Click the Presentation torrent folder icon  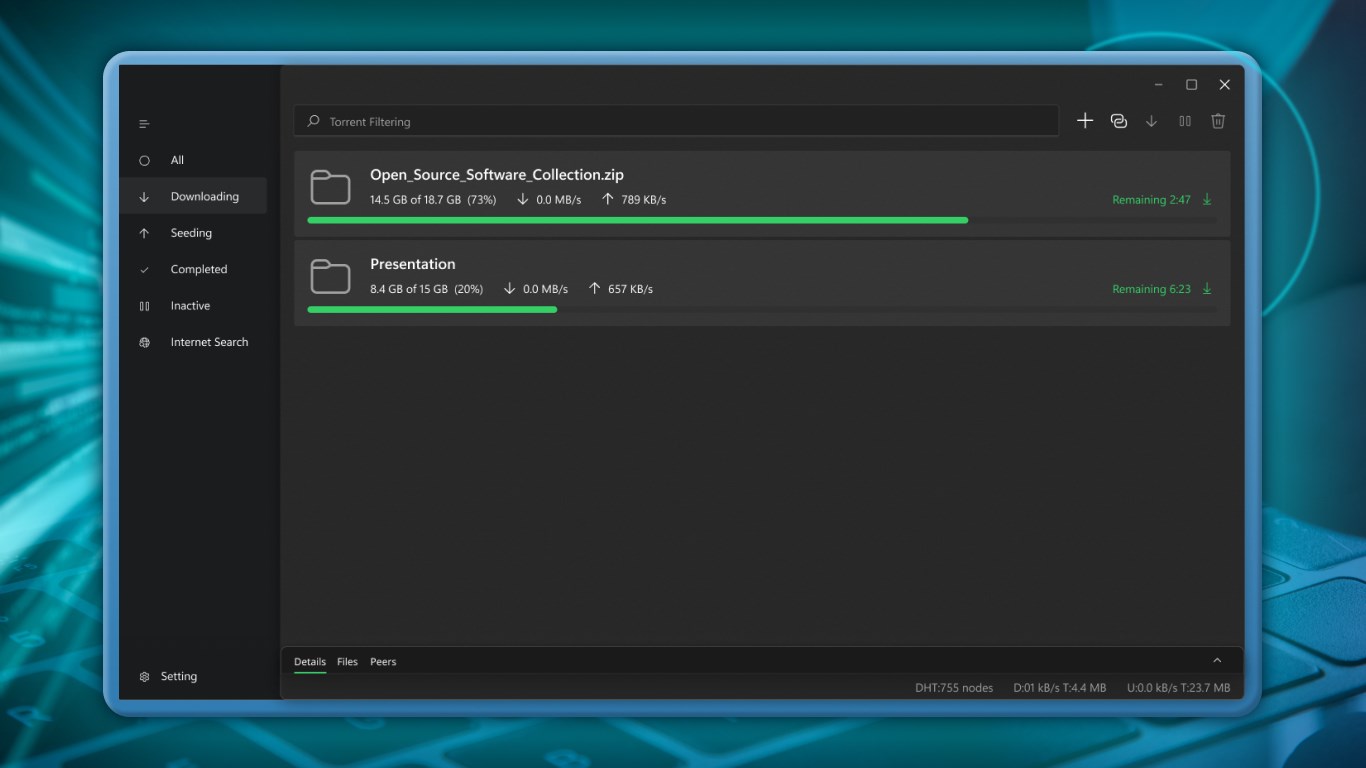coord(330,276)
